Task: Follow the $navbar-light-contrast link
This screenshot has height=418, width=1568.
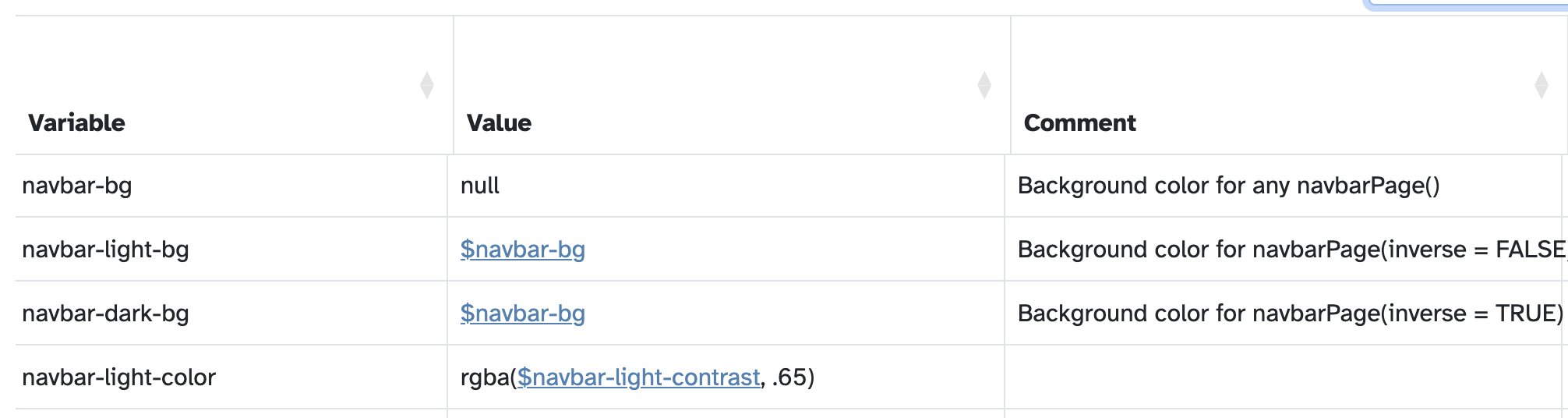Action: point(638,377)
